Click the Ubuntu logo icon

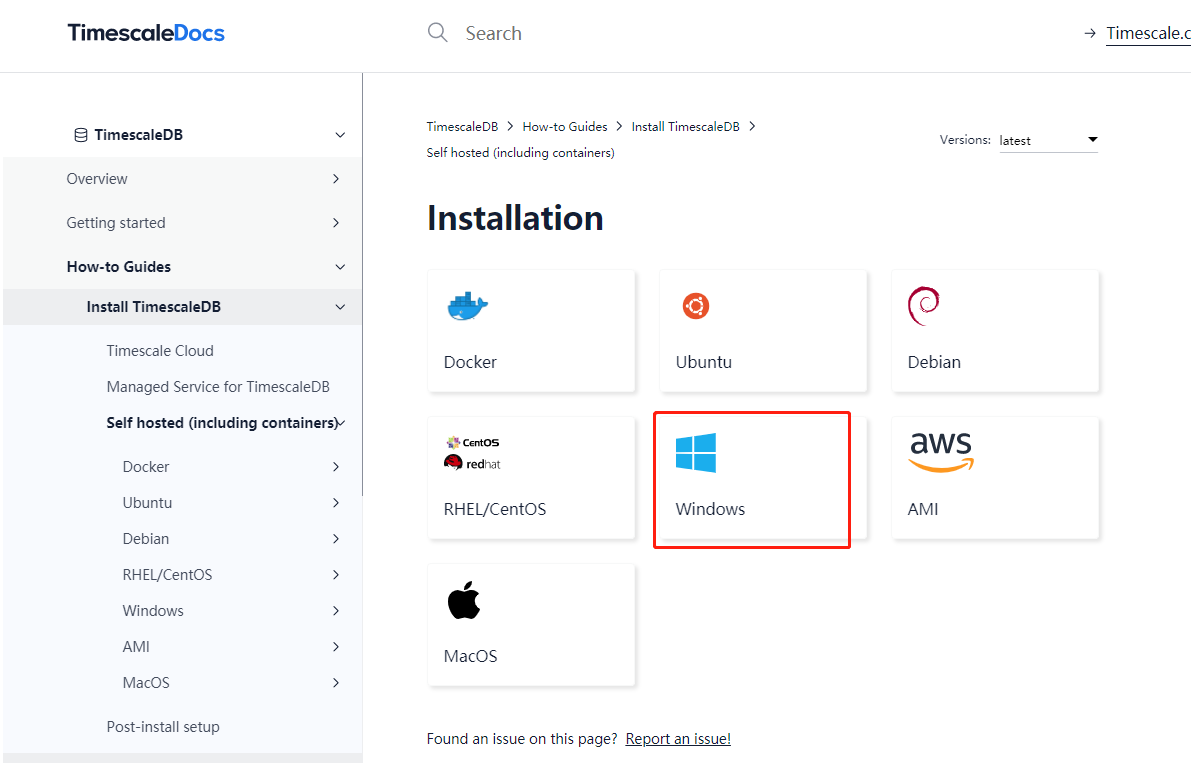(696, 306)
